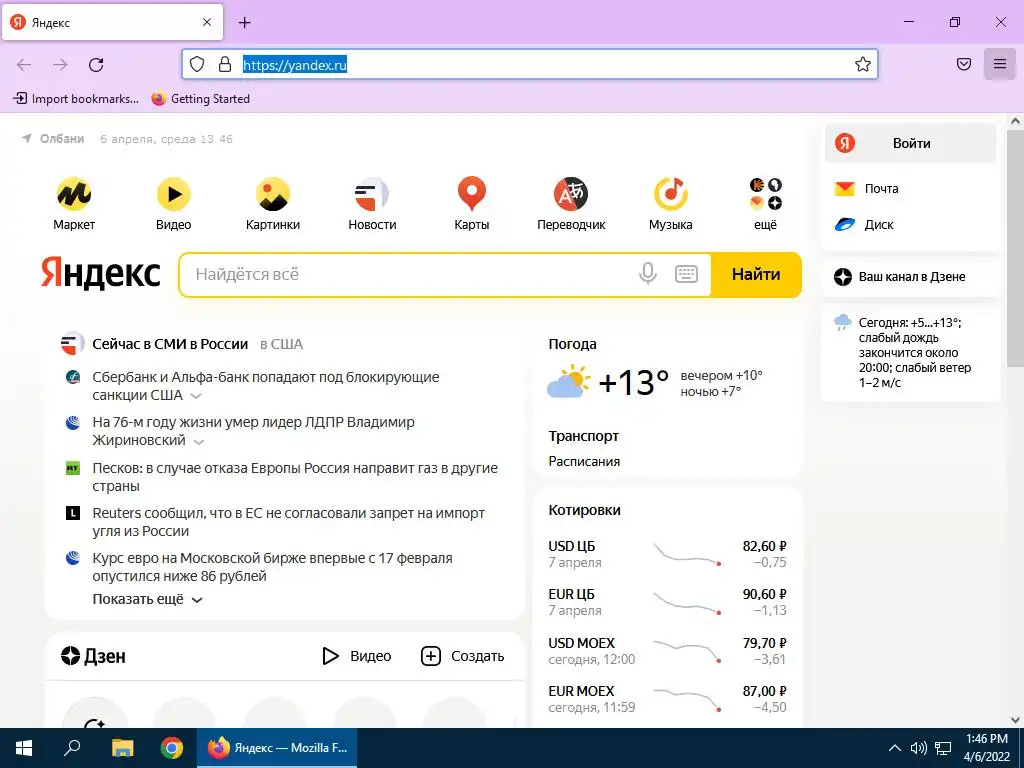The height and width of the screenshot is (768, 1024).
Task: Open the +13° weather temperature
Action: pos(633,383)
